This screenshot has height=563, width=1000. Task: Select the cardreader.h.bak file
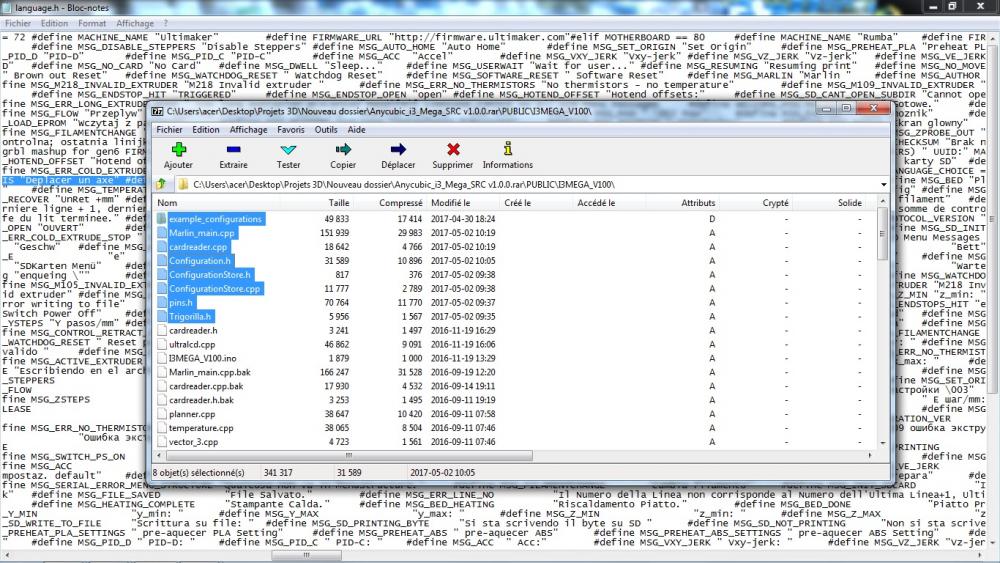point(202,400)
